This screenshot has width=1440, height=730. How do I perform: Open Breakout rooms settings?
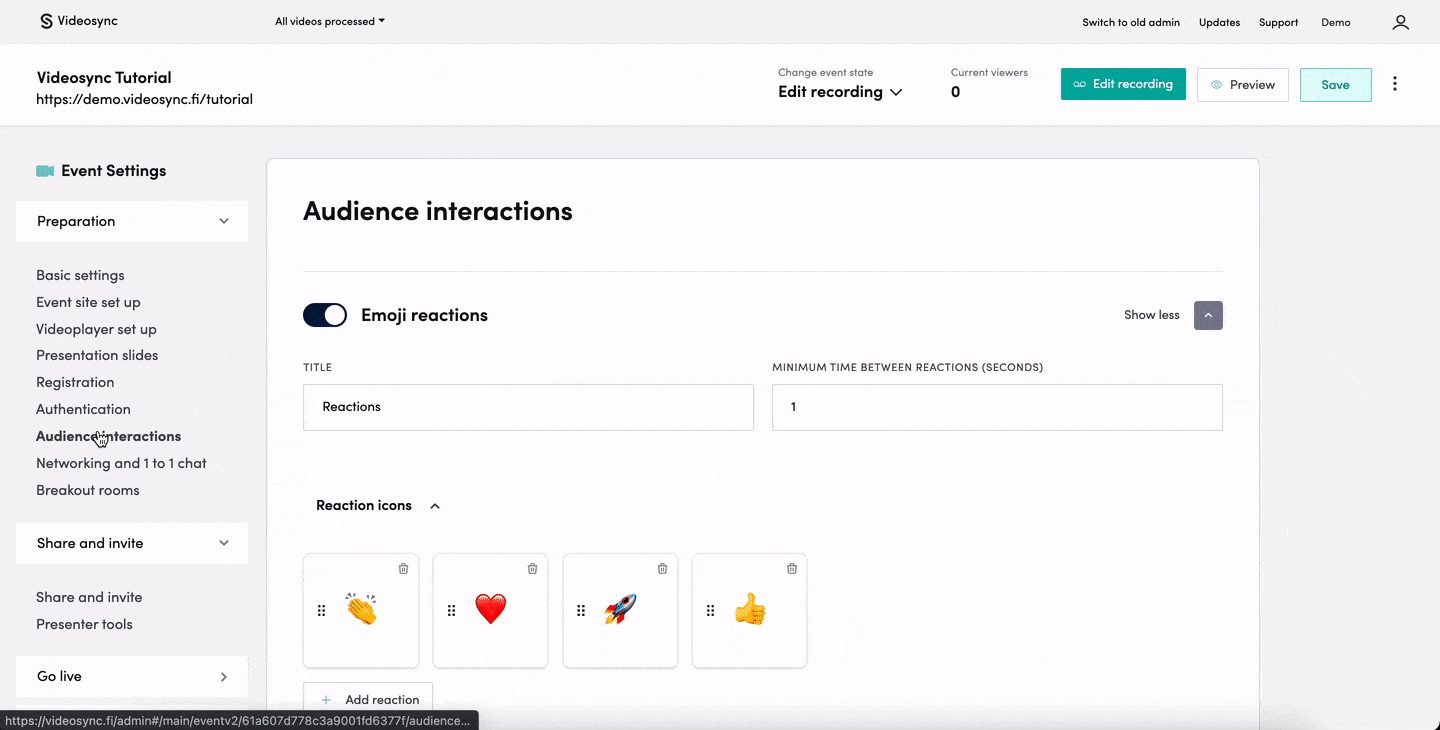click(x=89, y=490)
